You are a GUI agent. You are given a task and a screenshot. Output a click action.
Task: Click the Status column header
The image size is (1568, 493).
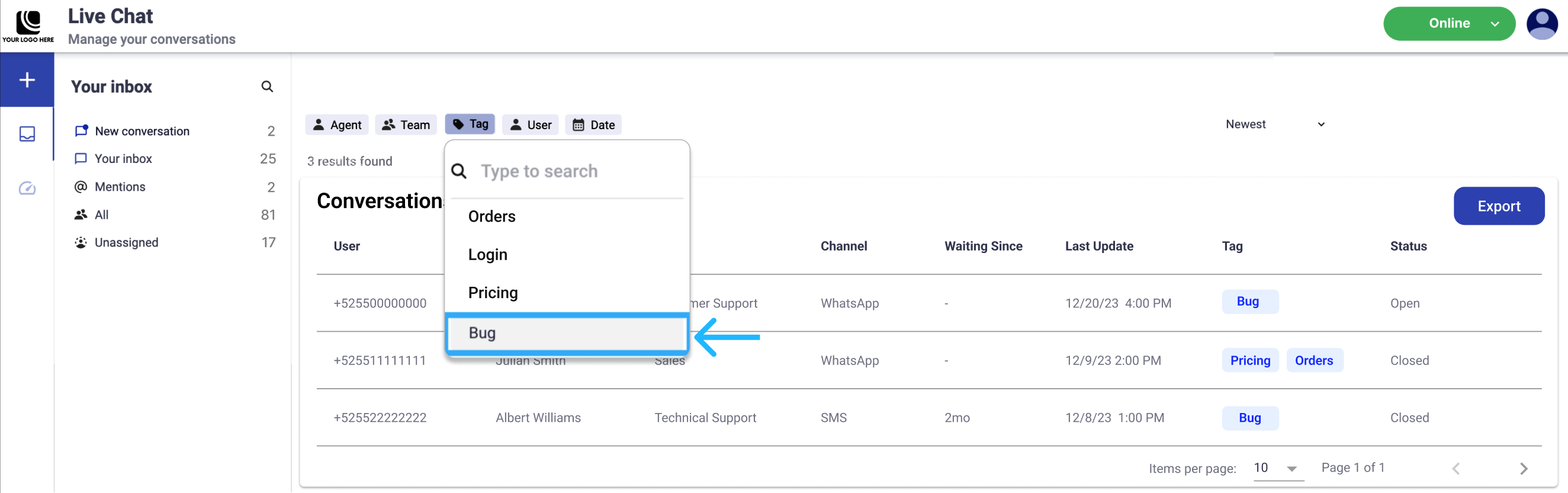(1408, 246)
